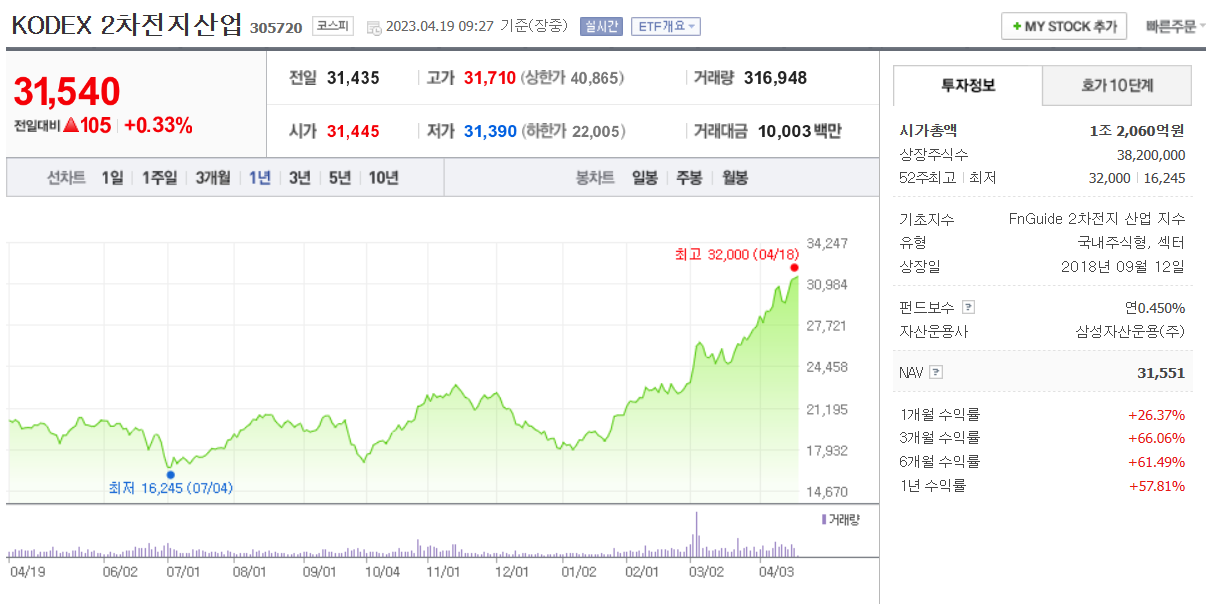The height and width of the screenshot is (604, 1217).
Task: Click the 국내주식형, 섹터 type value
Action: tap(1131, 242)
